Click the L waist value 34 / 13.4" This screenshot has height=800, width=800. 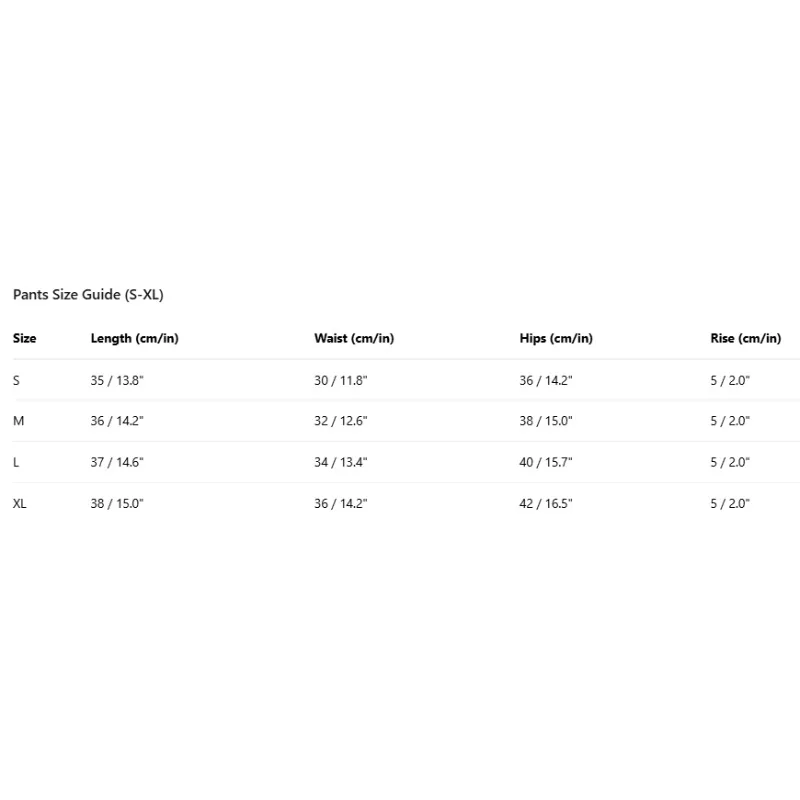341,462
